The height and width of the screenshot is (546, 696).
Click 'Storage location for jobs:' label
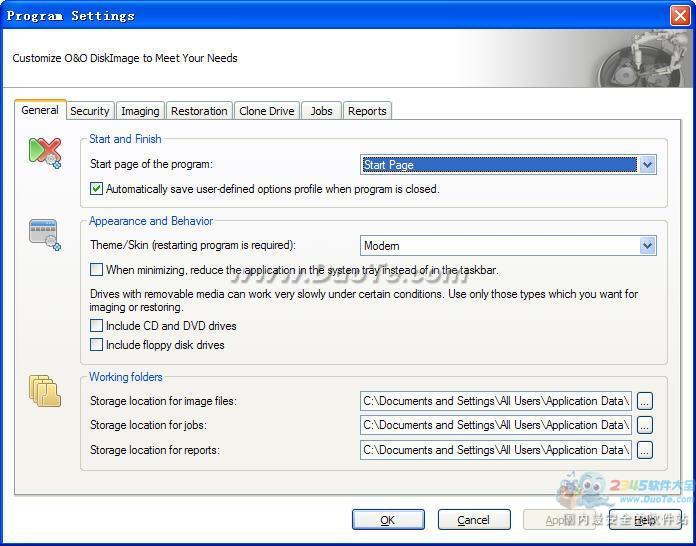click(x=148, y=425)
